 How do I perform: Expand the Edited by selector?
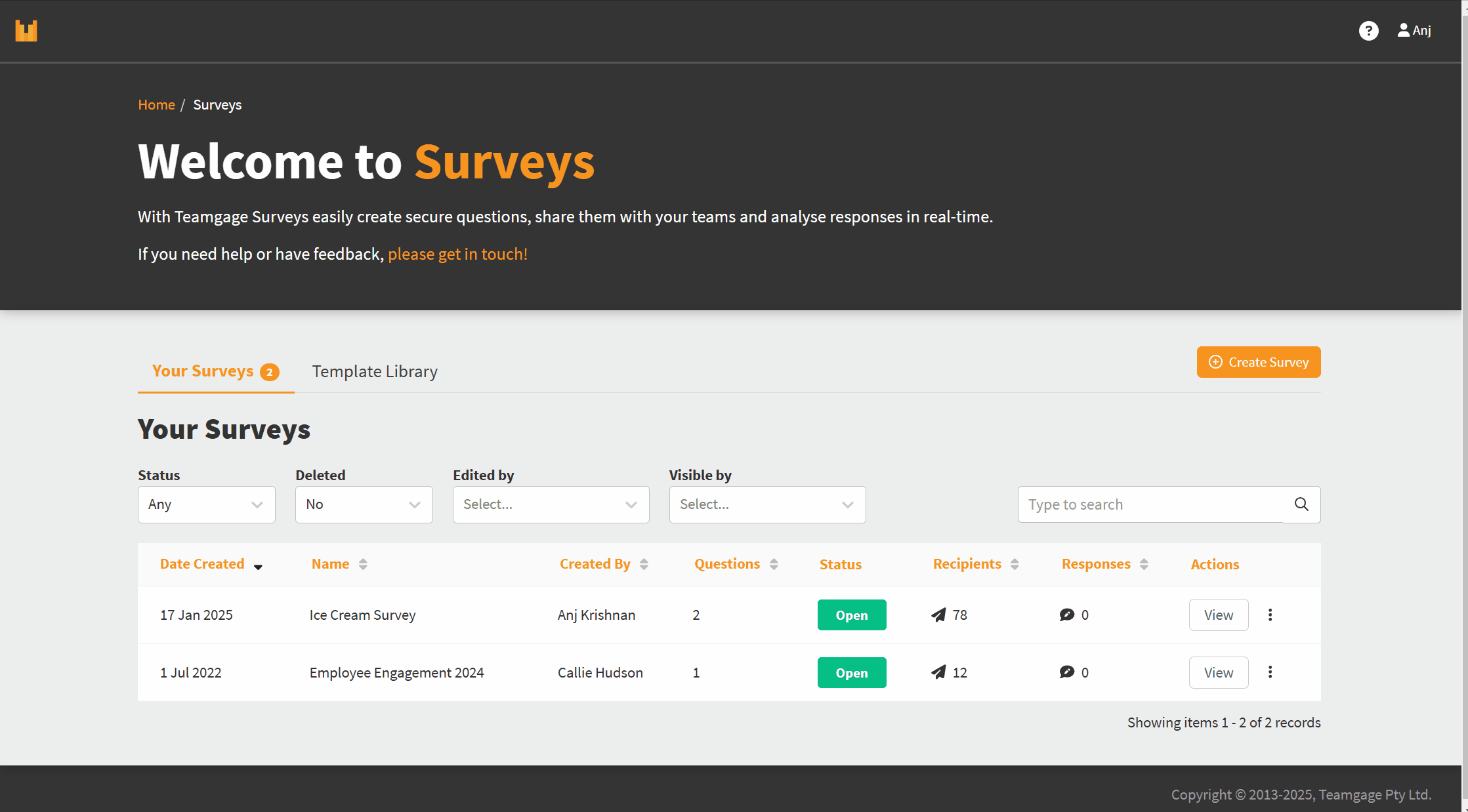point(551,504)
